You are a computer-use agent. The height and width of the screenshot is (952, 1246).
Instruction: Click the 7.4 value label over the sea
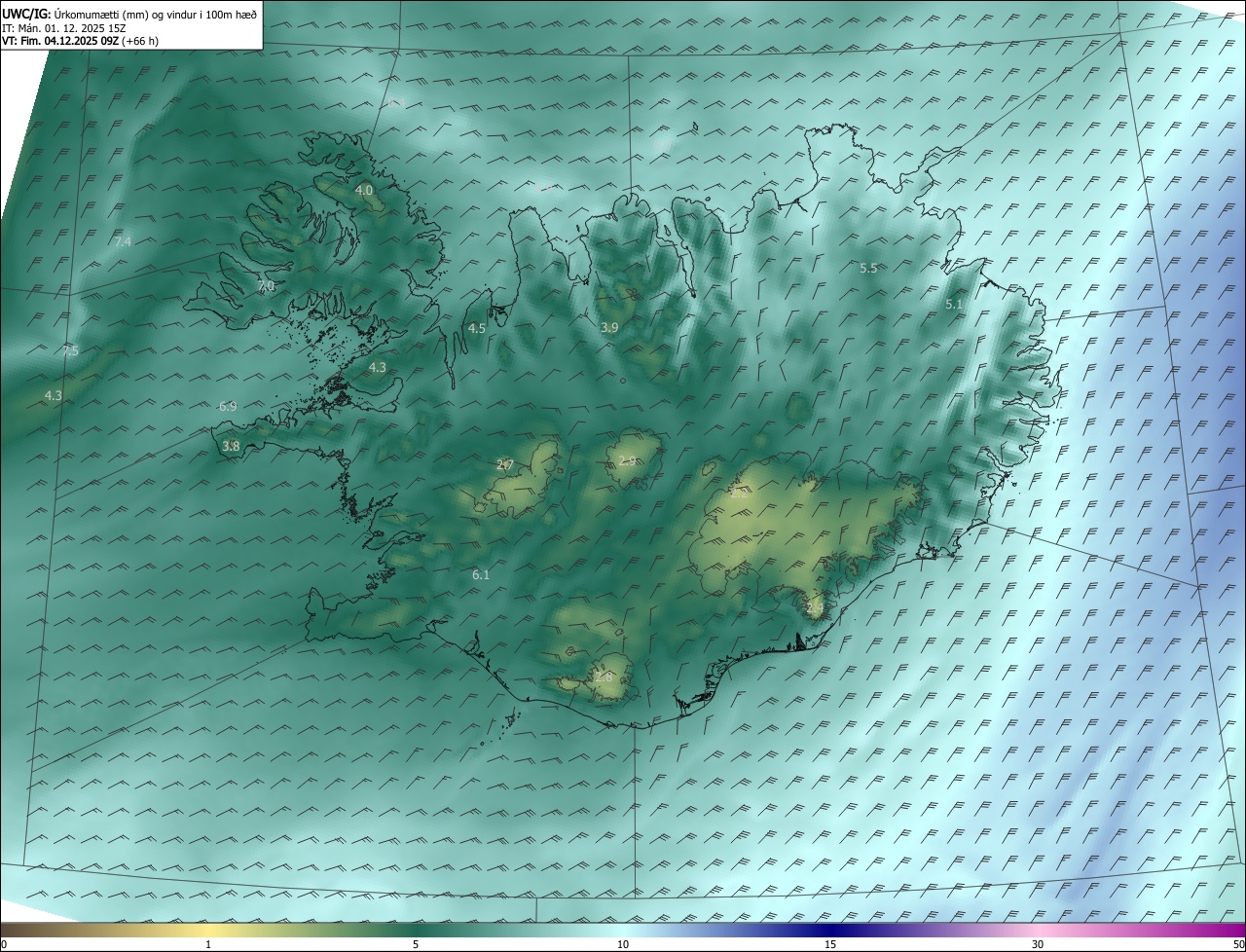123,241
